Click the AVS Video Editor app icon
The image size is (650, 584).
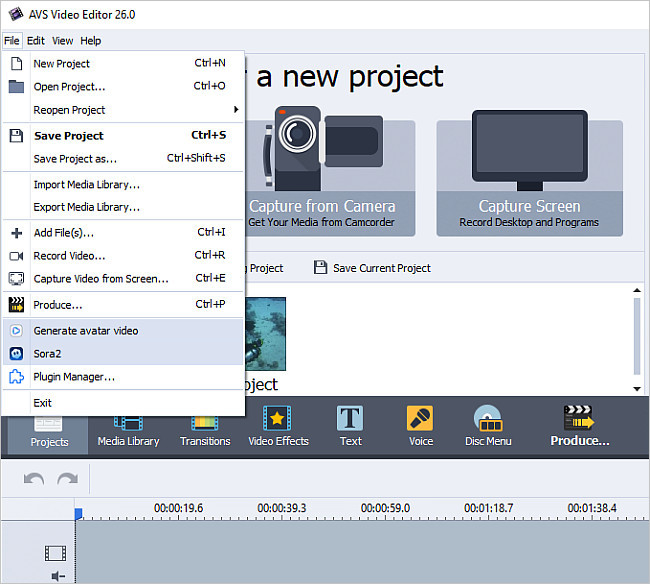[16, 14]
